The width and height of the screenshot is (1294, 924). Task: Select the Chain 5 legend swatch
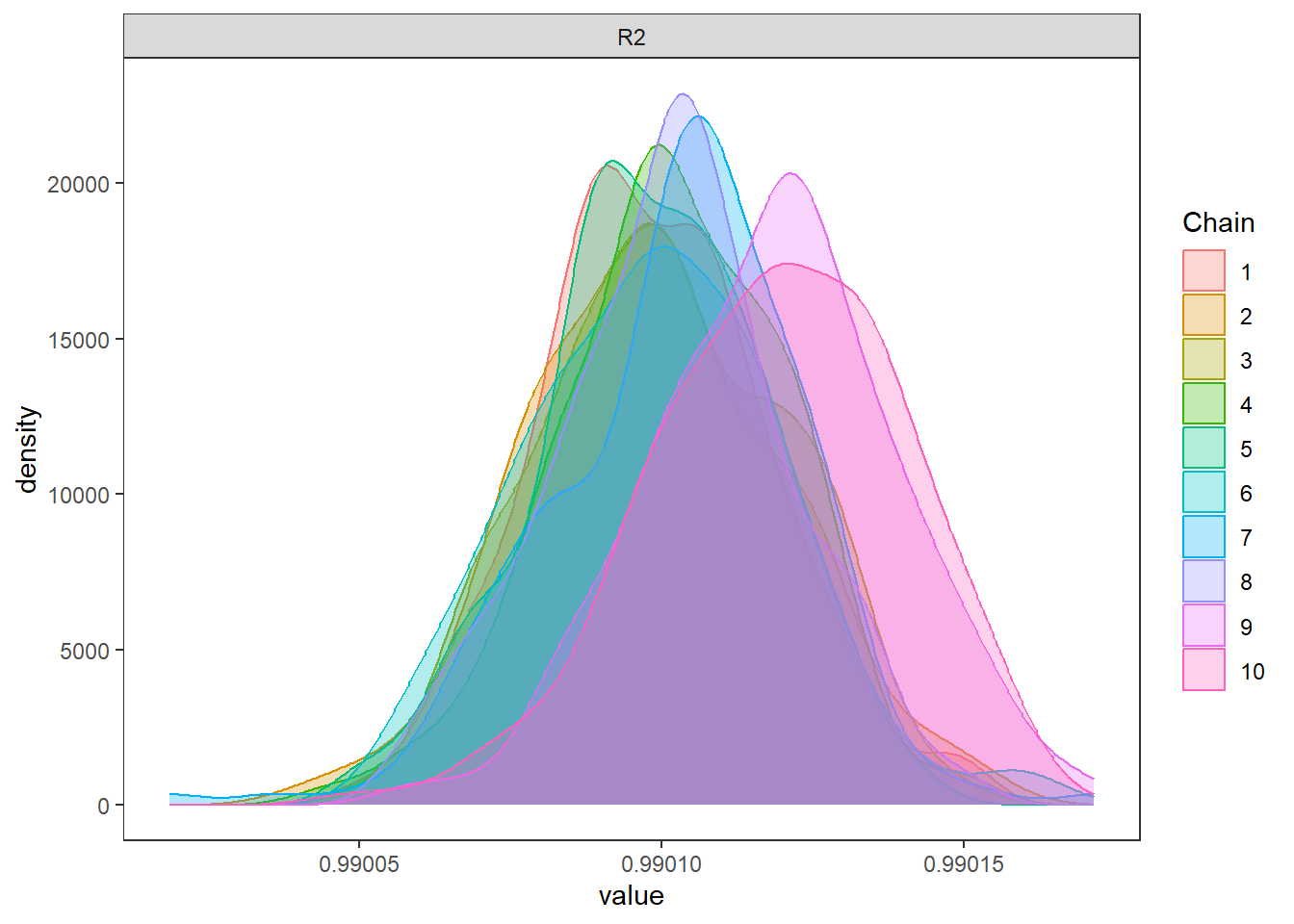click(1203, 448)
